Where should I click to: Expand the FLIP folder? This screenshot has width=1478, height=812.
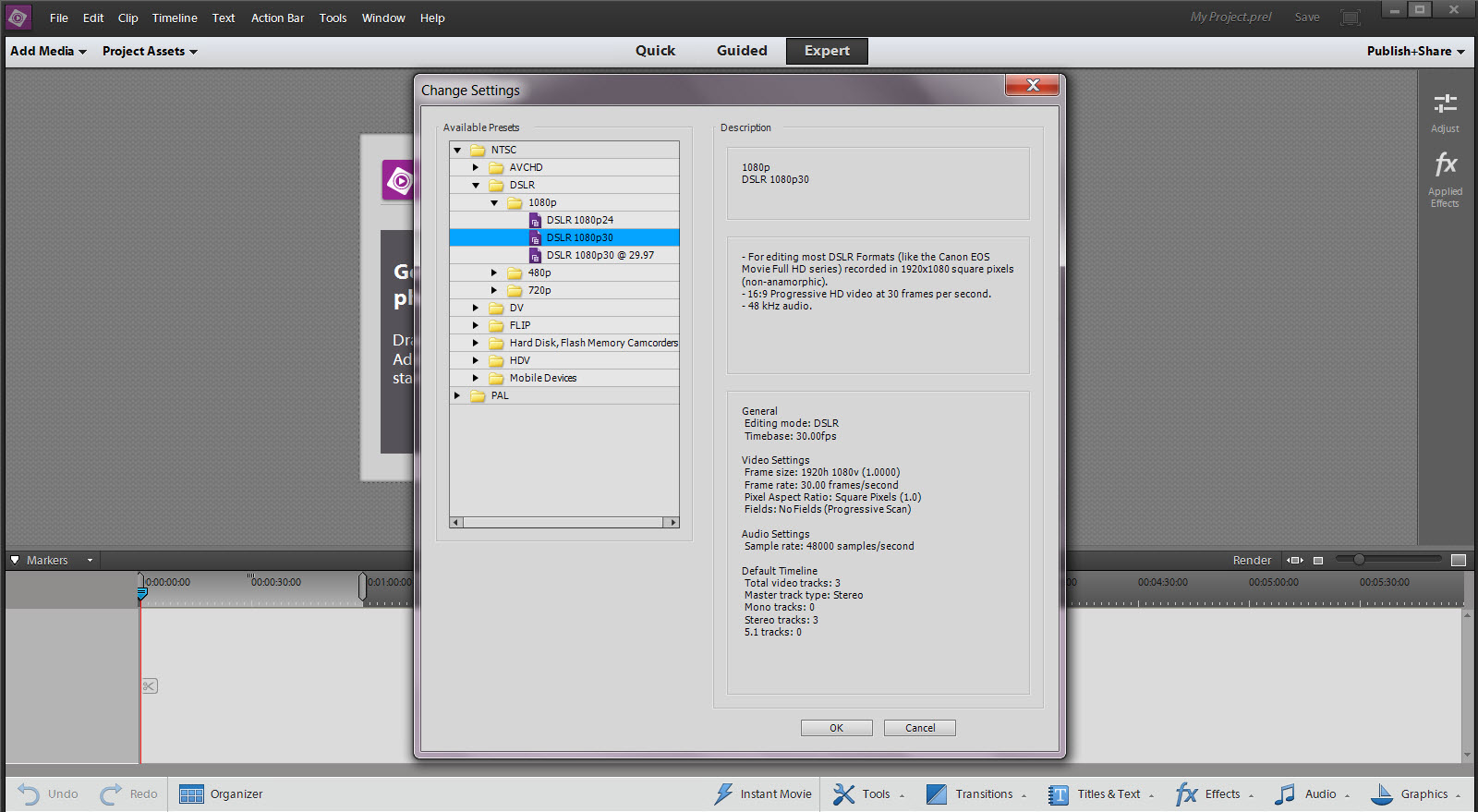pyautogui.click(x=476, y=325)
